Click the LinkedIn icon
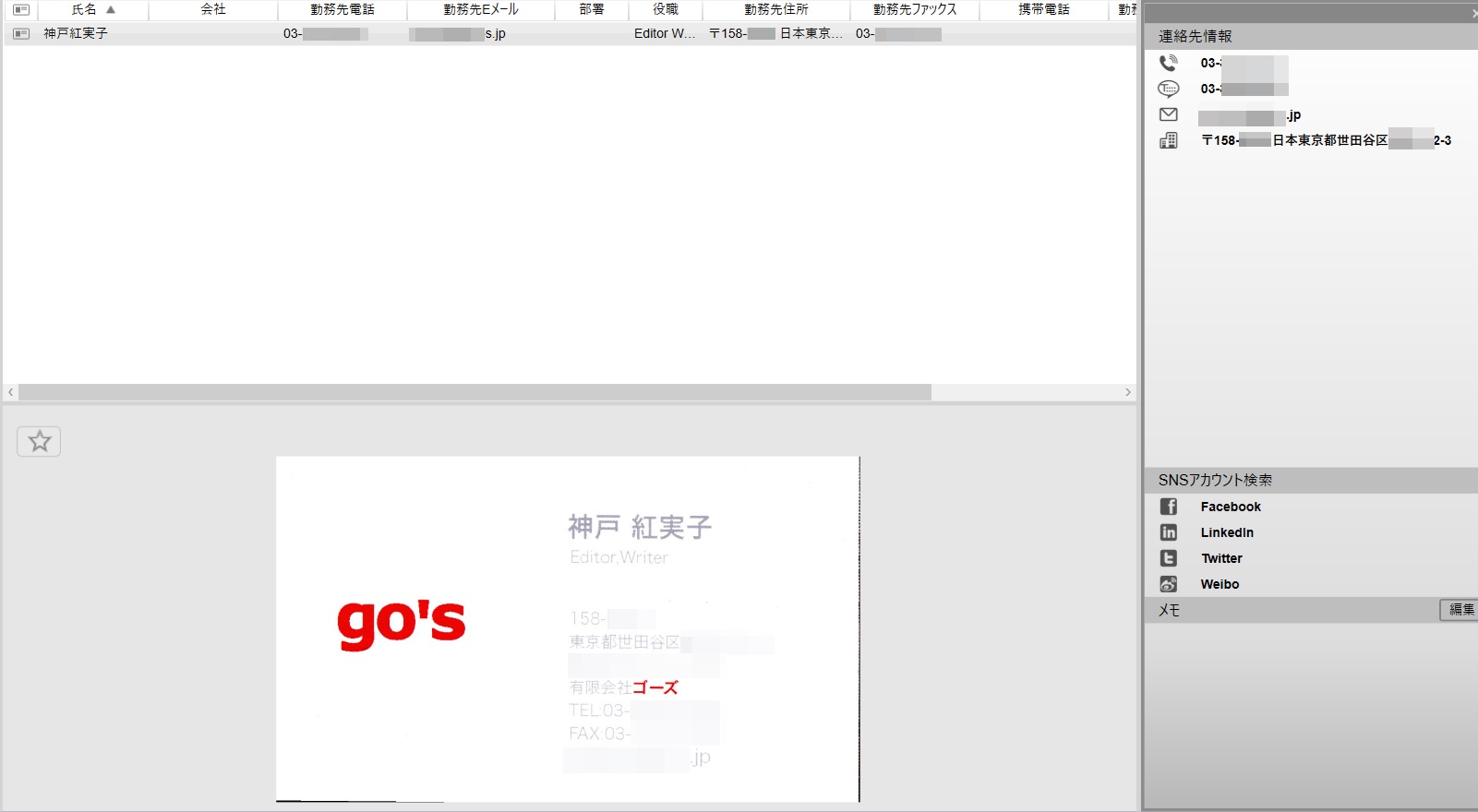Viewport: 1478px width, 812px height. pyautogui.click(x=1168, y=532)
